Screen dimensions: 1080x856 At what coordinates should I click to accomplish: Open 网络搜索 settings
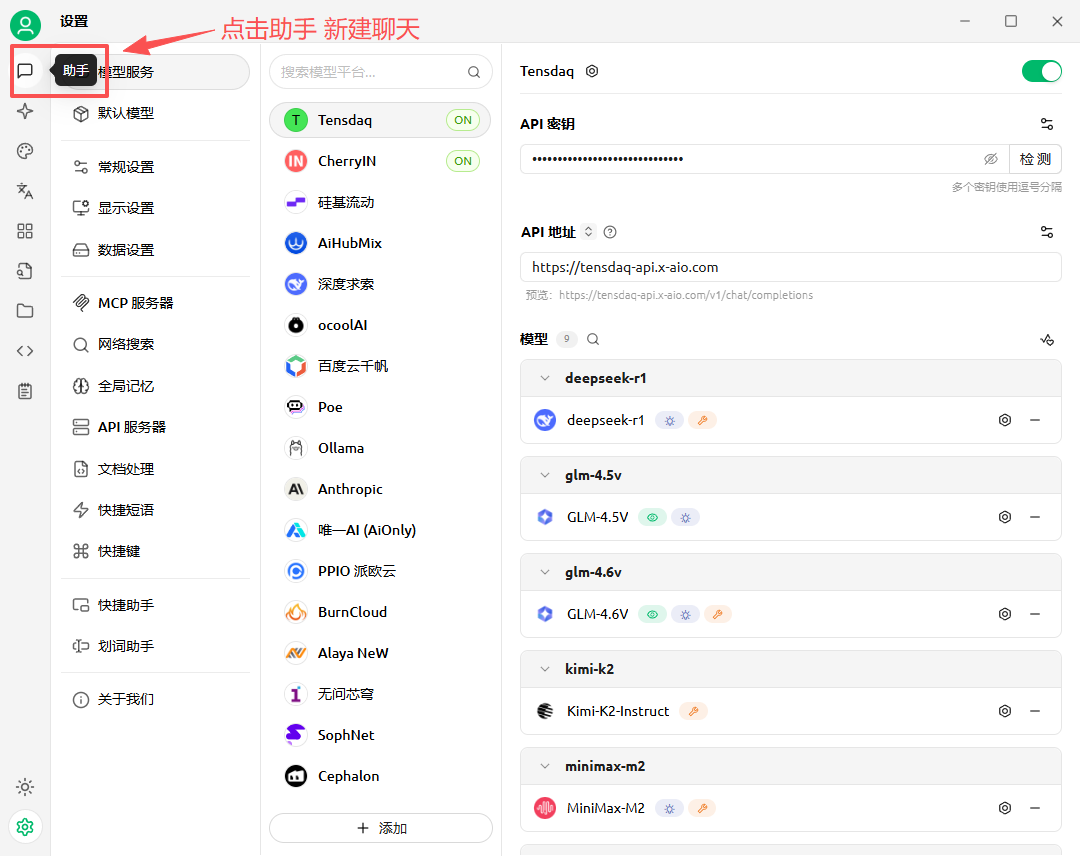tap(155, 344)
